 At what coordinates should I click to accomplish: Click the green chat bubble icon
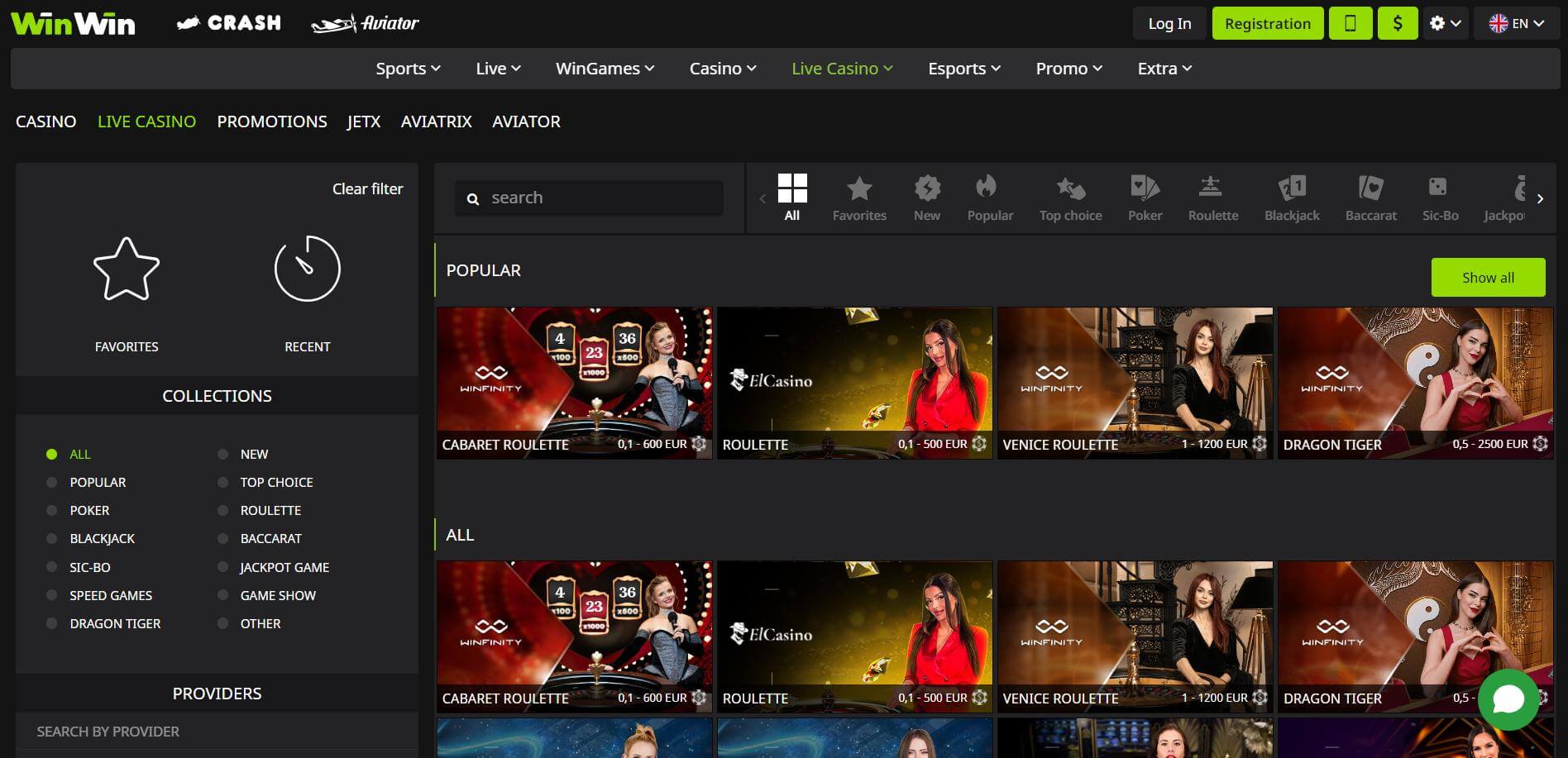coord(1509,700)
